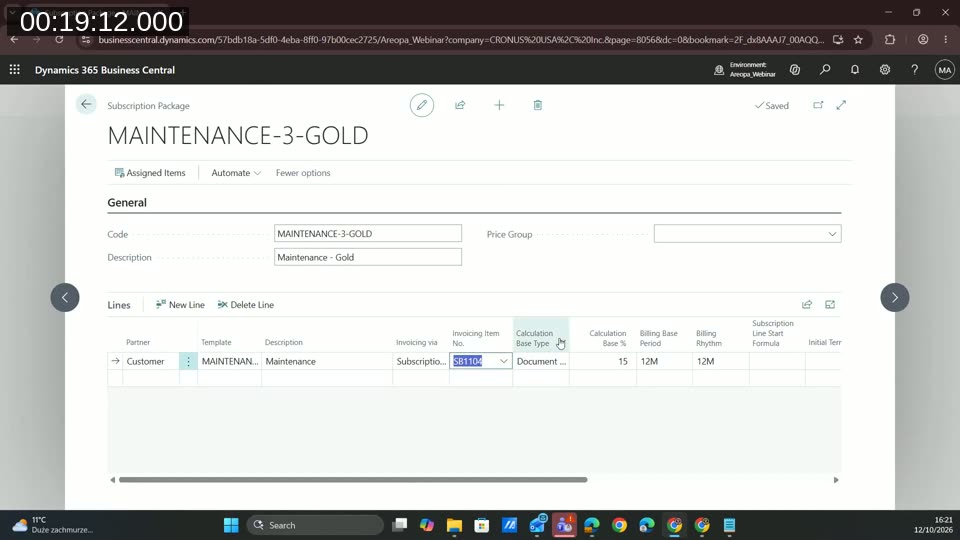Click Fewer options
The width and height of the screenshot is (960, 540).
pyautogui.click(x=303, y=173)
